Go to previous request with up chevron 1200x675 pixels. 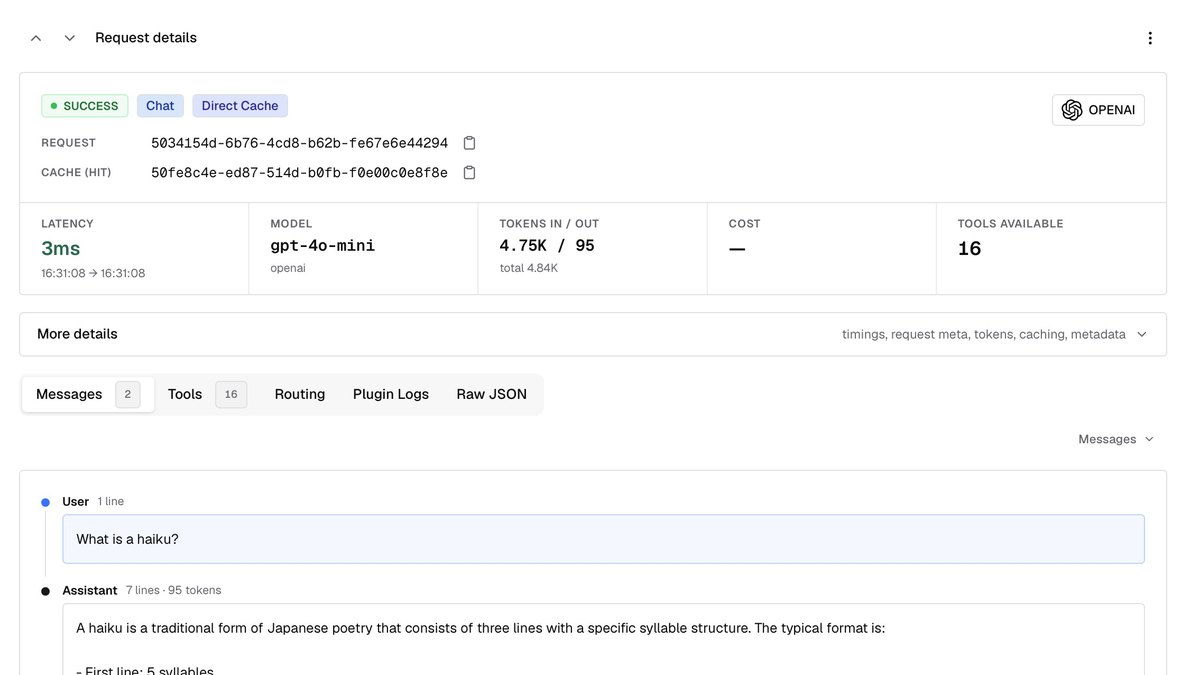coord(36,38)
